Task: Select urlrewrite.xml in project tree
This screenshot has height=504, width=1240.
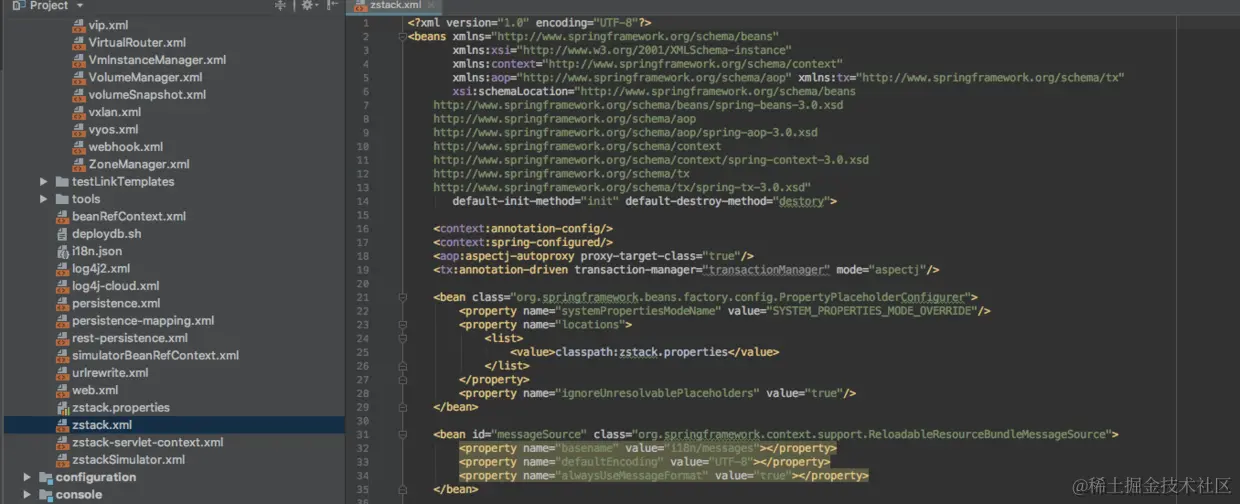Action: pos(110,373)
